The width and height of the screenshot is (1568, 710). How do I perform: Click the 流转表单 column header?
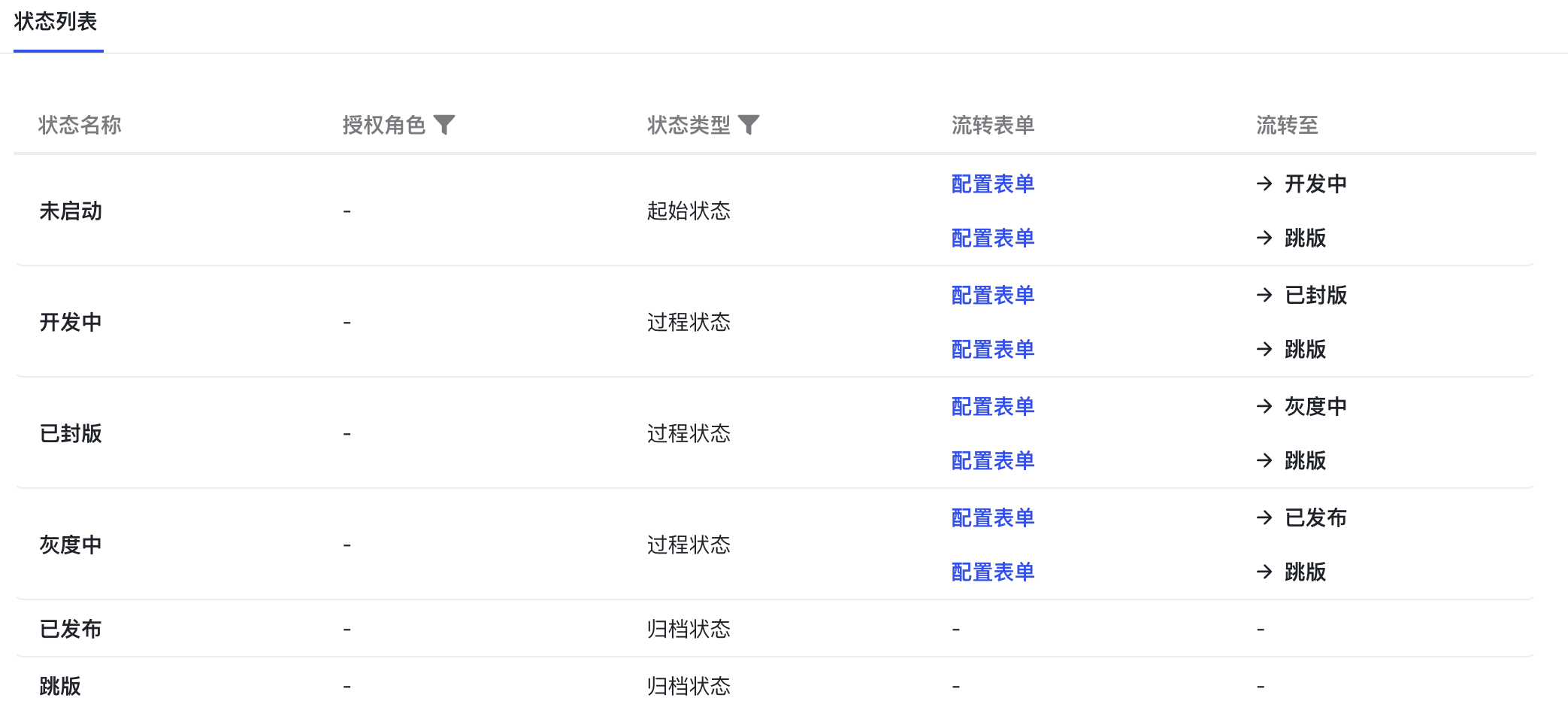click(992, 125)
